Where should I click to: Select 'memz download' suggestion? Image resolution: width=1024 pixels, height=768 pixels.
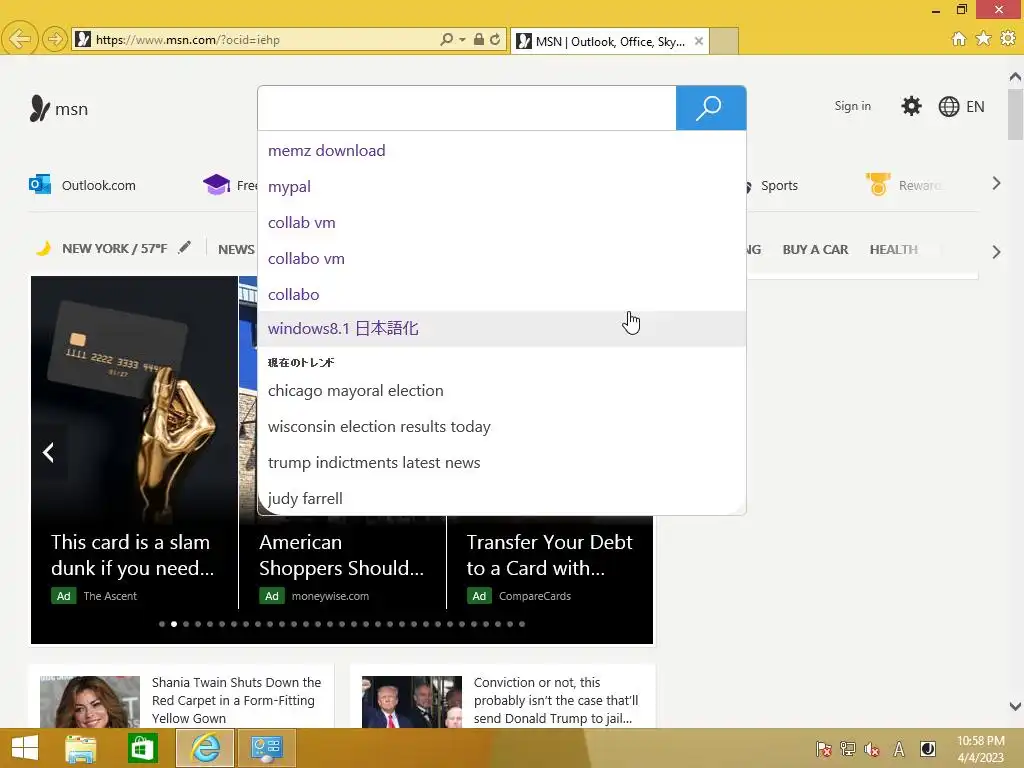(502, 151)
